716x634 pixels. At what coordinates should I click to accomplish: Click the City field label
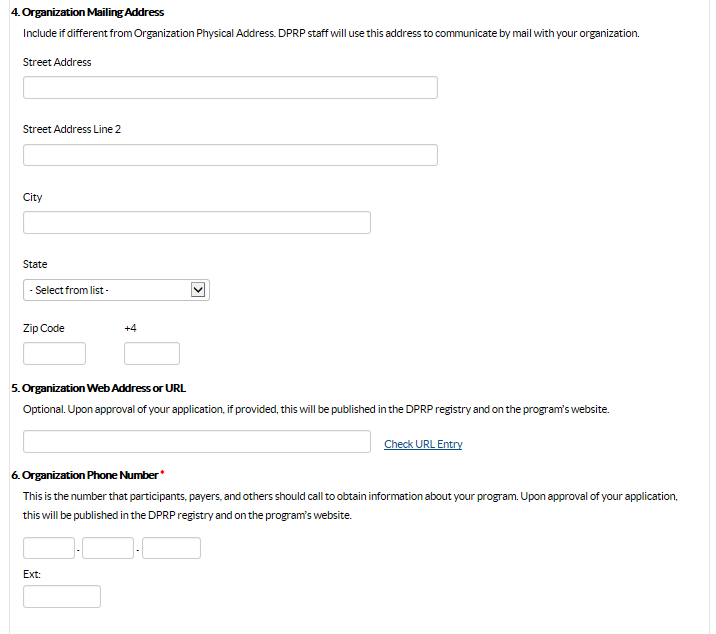33,197
